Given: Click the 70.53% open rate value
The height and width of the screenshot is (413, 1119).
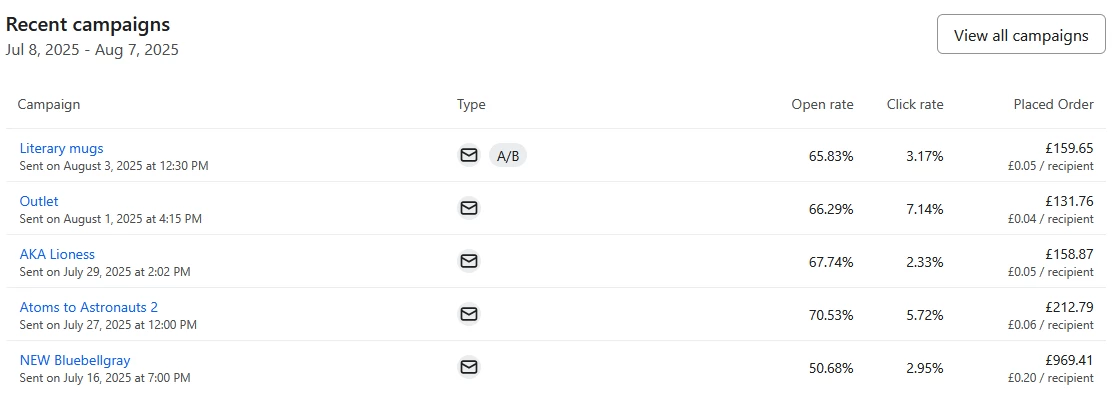Looking at the screenshot, I should (x=831, y=315).
